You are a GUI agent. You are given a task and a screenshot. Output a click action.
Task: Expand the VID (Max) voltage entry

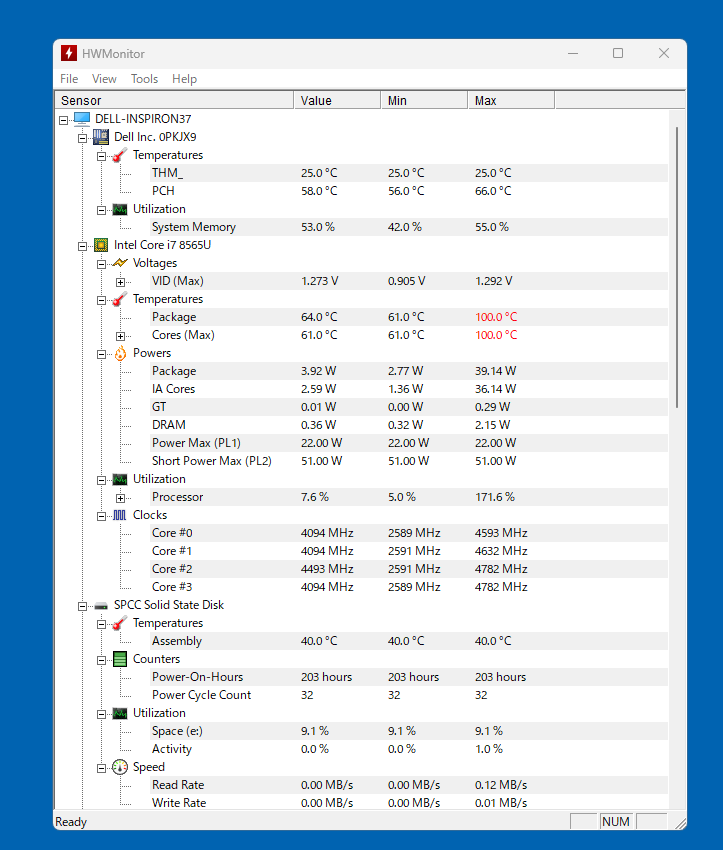click(x=120, y=282)
